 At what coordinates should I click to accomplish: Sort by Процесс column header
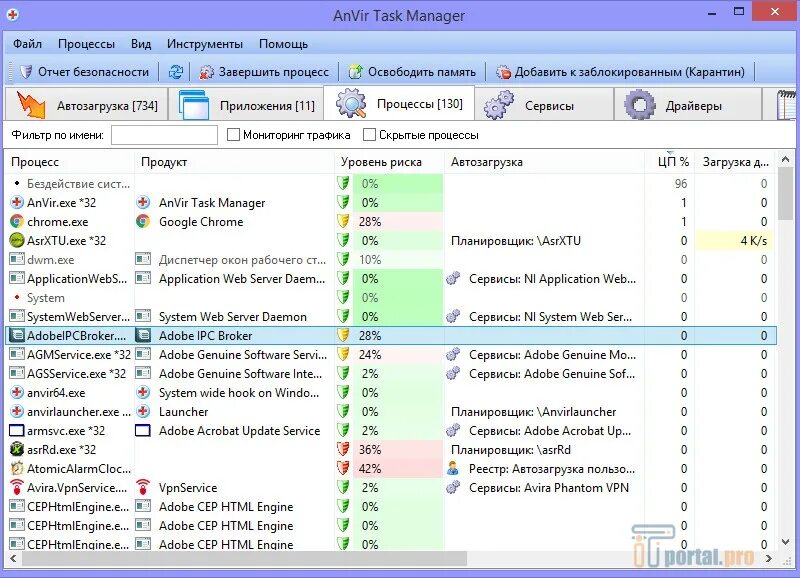tap(69, 162)
